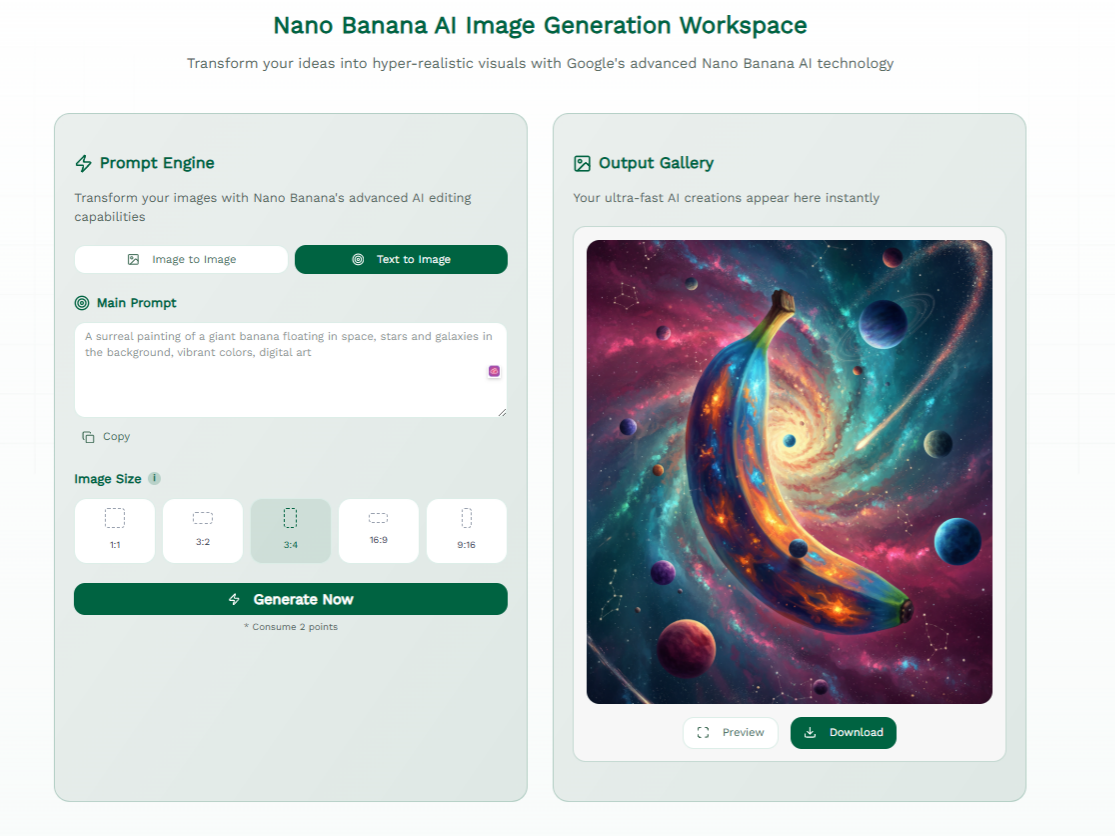Click the prompt box resize handle
Screen dimensions: 1115x836
[501, 411]
